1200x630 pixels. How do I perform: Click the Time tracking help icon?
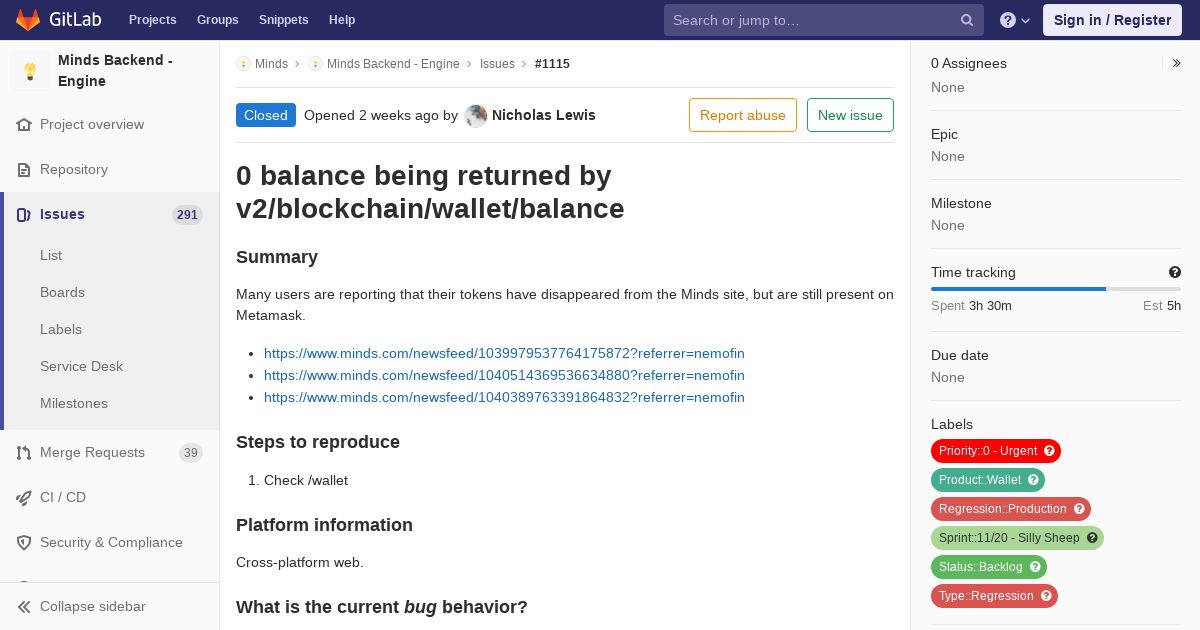tap(1175, 272)
